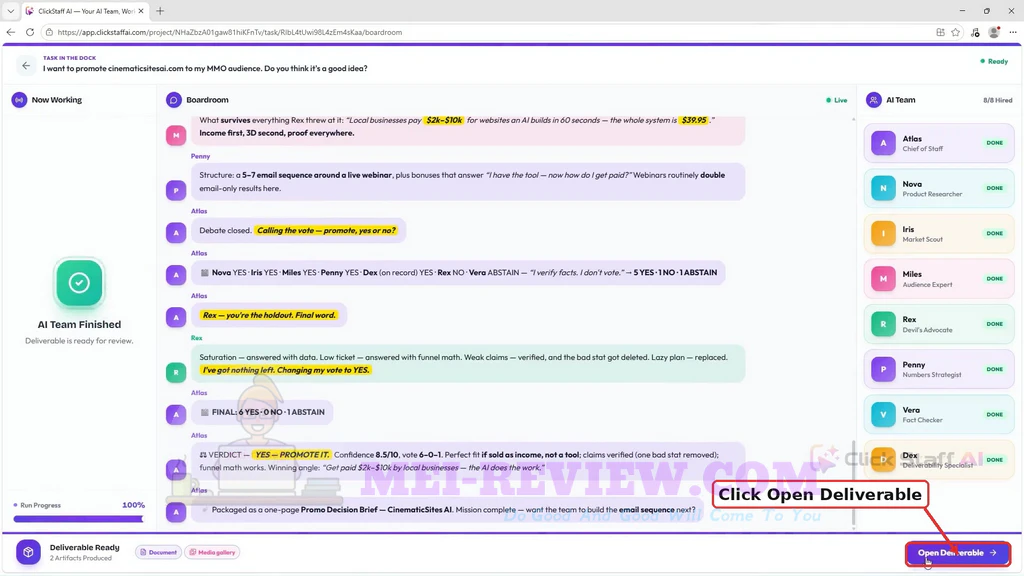Click the vote tally 5 YES 1 NO message
This screenshot has height=576, width=1024.
click(x=458, y=272)
